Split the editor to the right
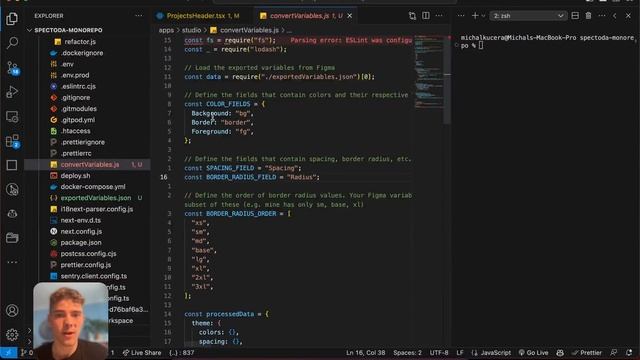 (426, 16)
